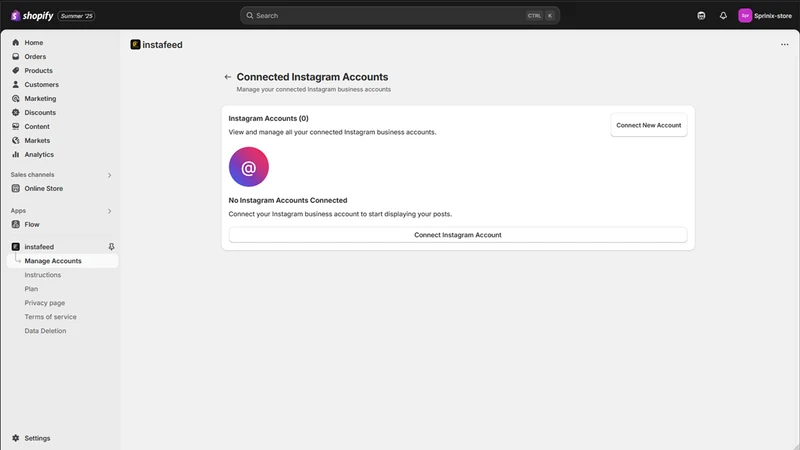
Task: Open the three-dot more actions menu
Action: 784,45
